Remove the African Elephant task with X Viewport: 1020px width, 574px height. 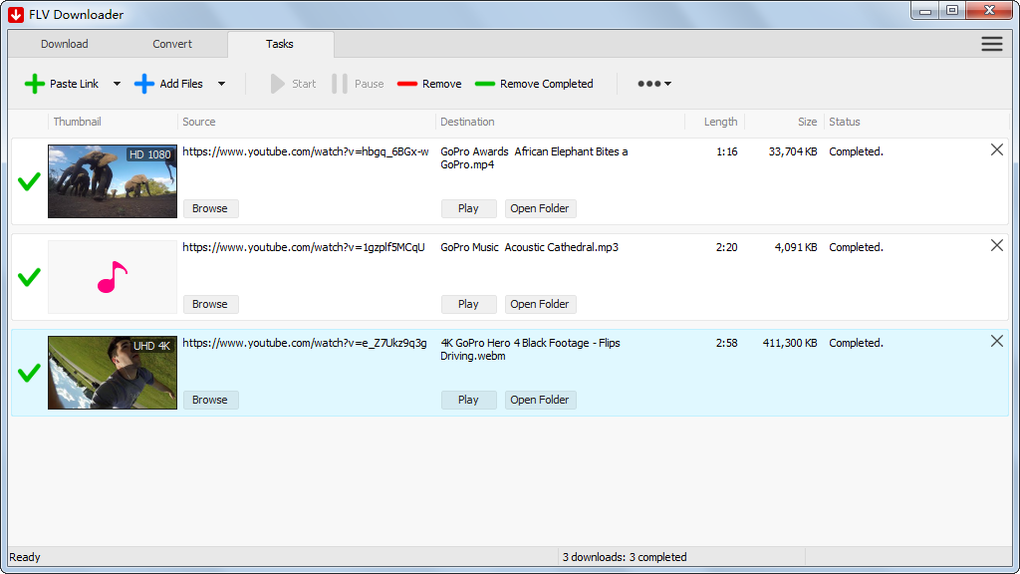(x=997, y=150)
